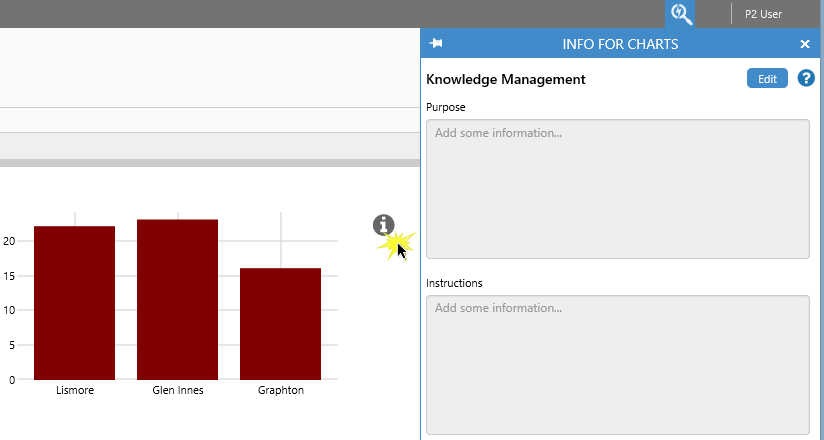Click the magnifier search icon in top bar
Image resolution: width=824 pixels, height=440 pixels.
tap(681, 14)
